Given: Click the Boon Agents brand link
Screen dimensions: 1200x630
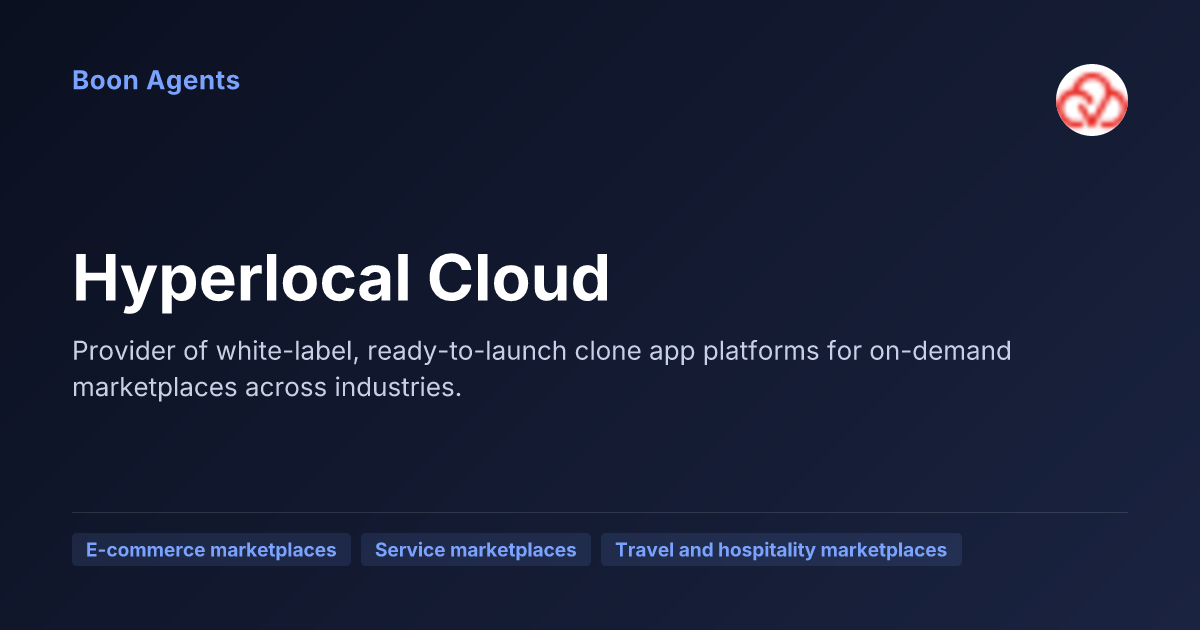Looking at the screenshot, I should click(x=156, y=80).
